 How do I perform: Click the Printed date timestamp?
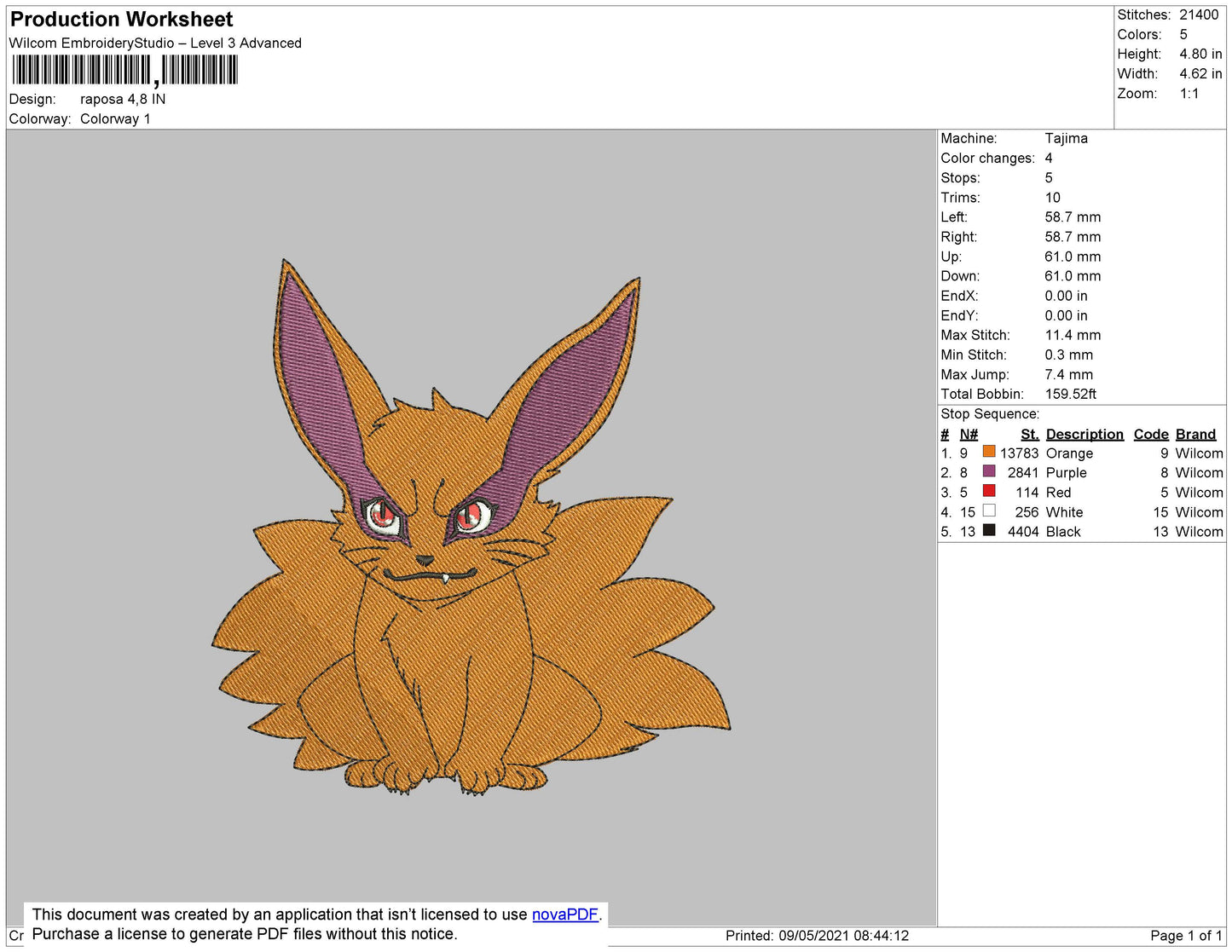pyautogui.click(x=817, y=936)
